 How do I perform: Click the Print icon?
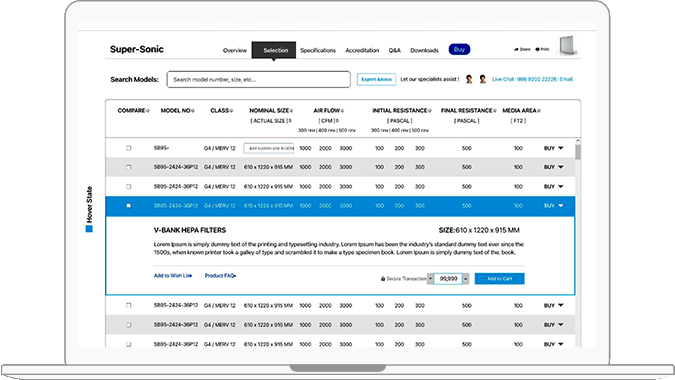tap(537, 49)
